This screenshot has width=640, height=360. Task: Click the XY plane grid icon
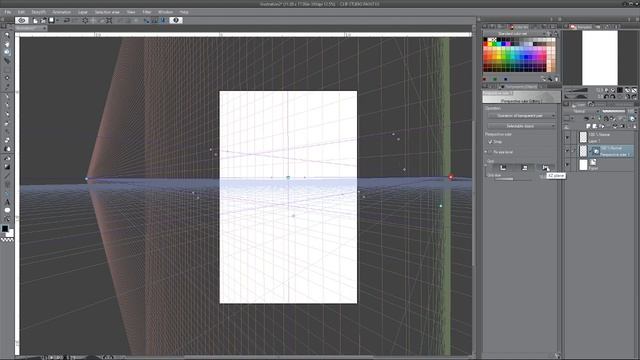tap(503, 168)
